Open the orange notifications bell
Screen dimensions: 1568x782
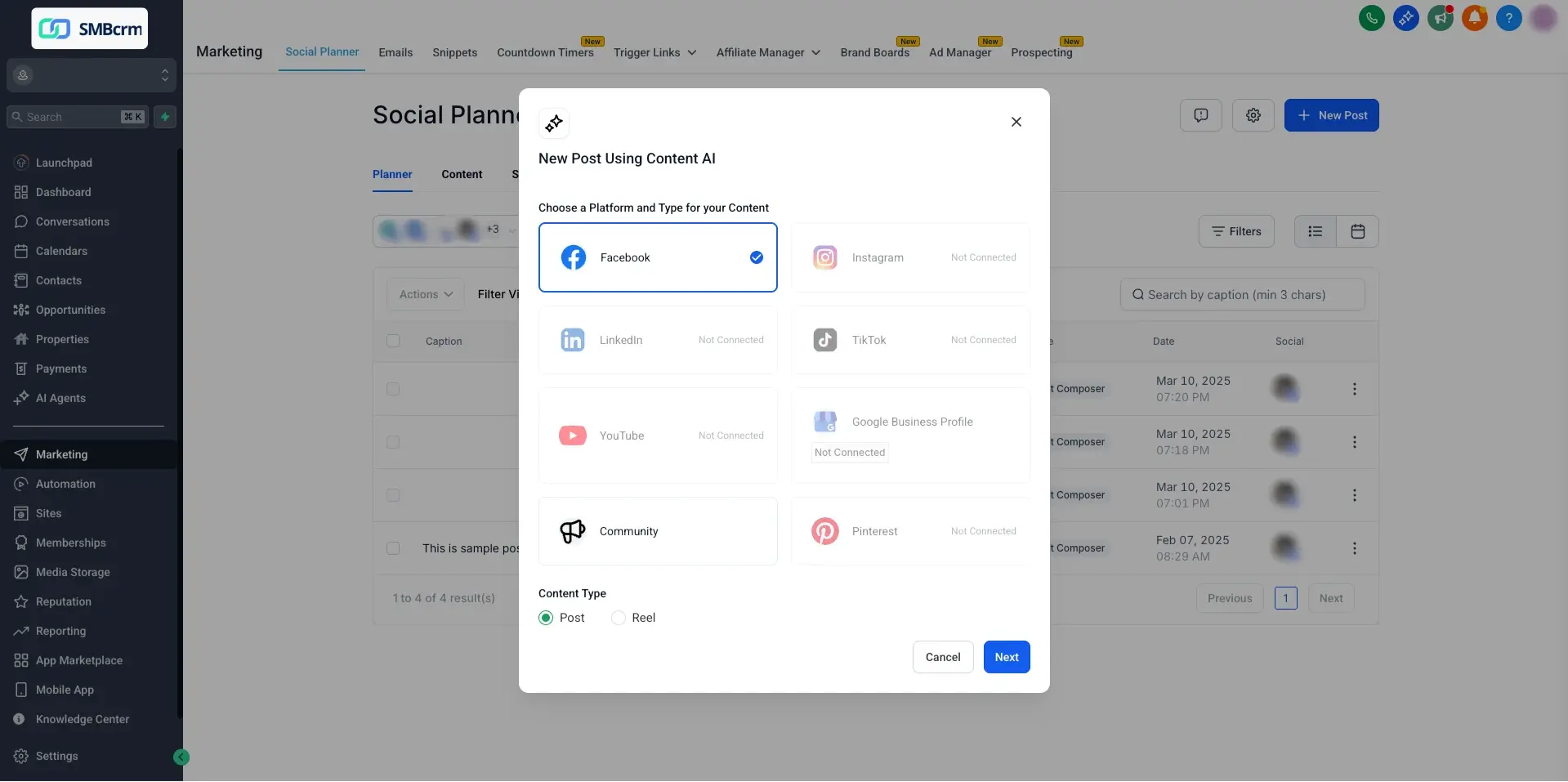(1474, 18)
